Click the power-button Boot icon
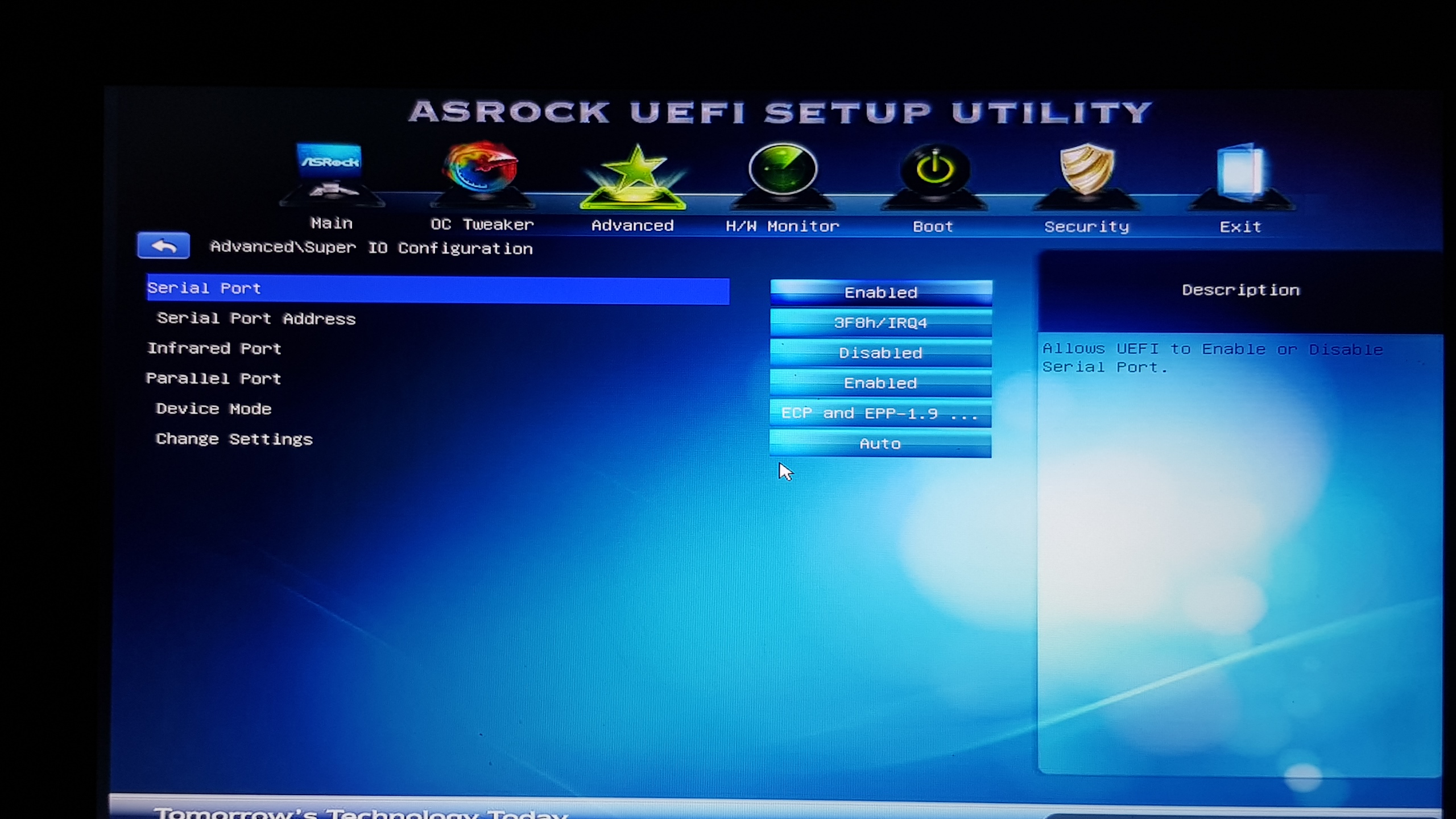This screenshot has width=1456, height=819. 934,176
